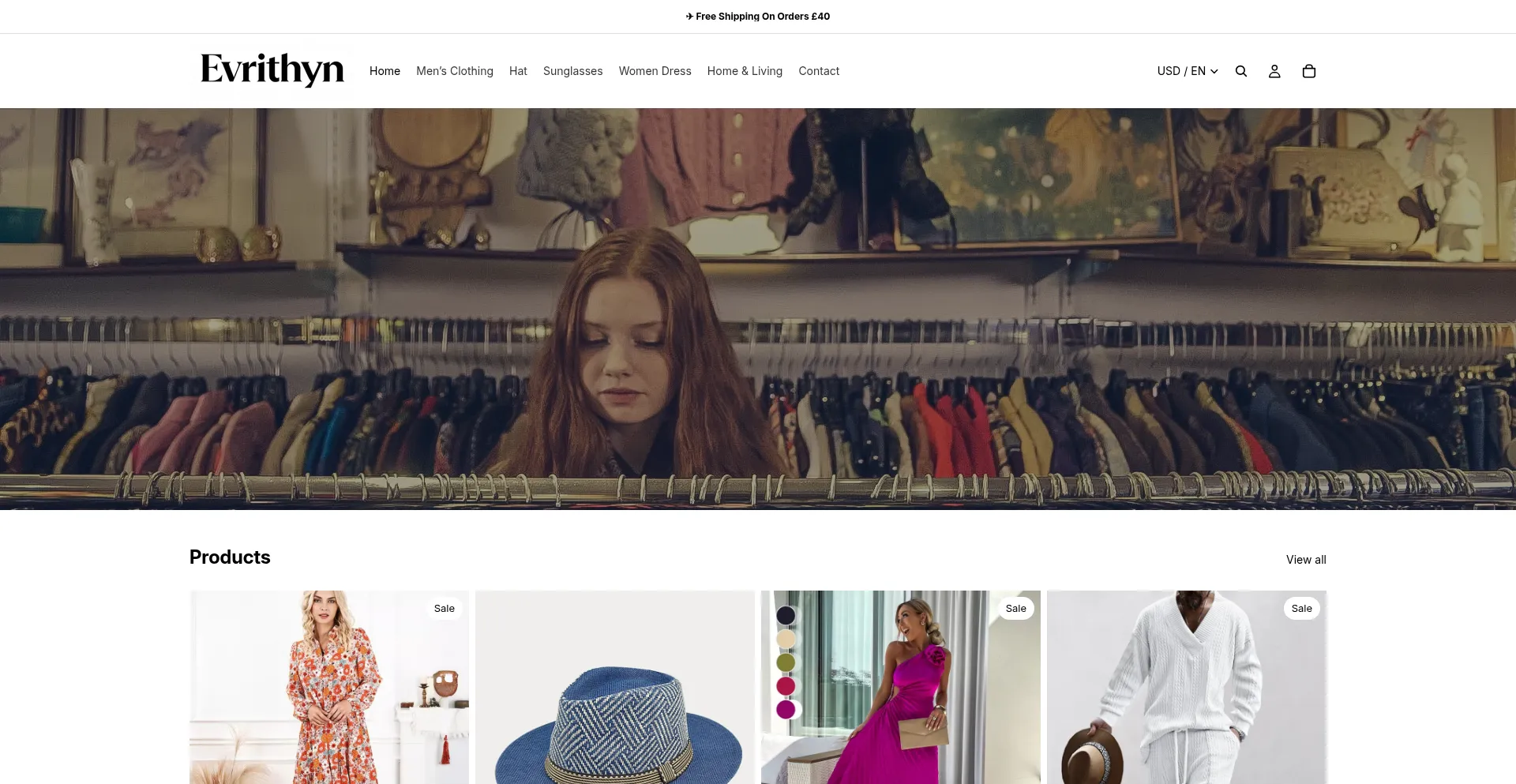The width and height of the screenshot is (1516, 784).
Task: Click the Free Shipping On Orders £40 announcement
Action: pos(758,17)
